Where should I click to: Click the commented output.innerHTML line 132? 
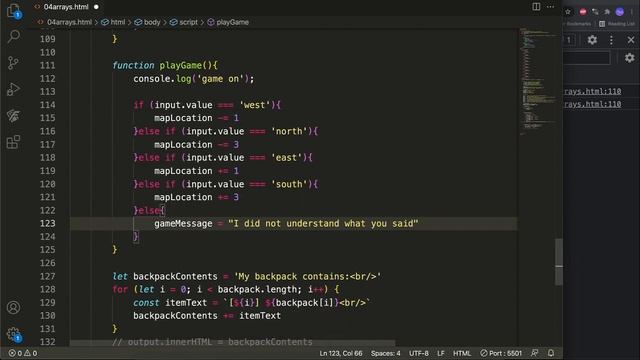[212, 342]
